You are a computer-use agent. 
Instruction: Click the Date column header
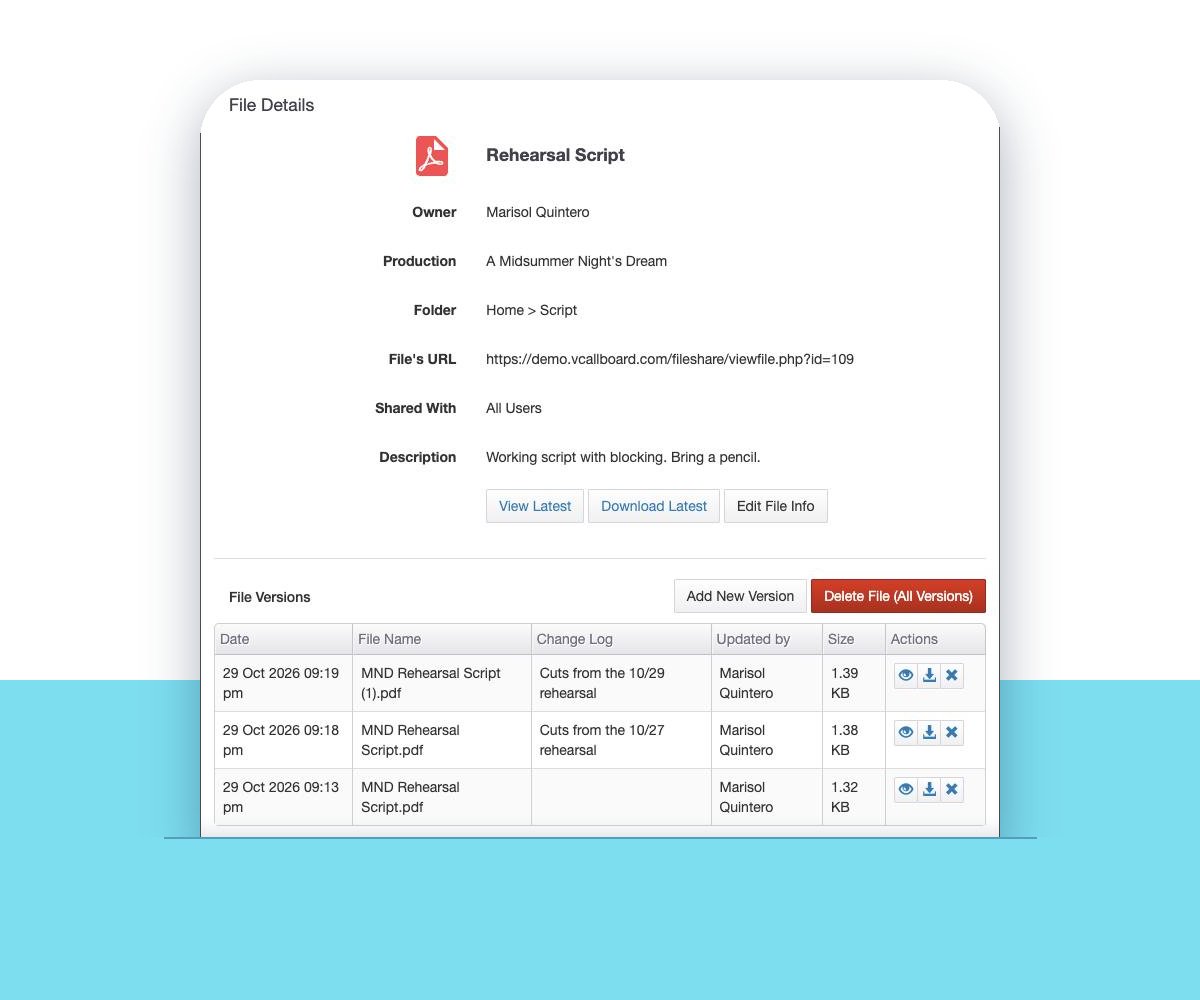coord(283,639)
